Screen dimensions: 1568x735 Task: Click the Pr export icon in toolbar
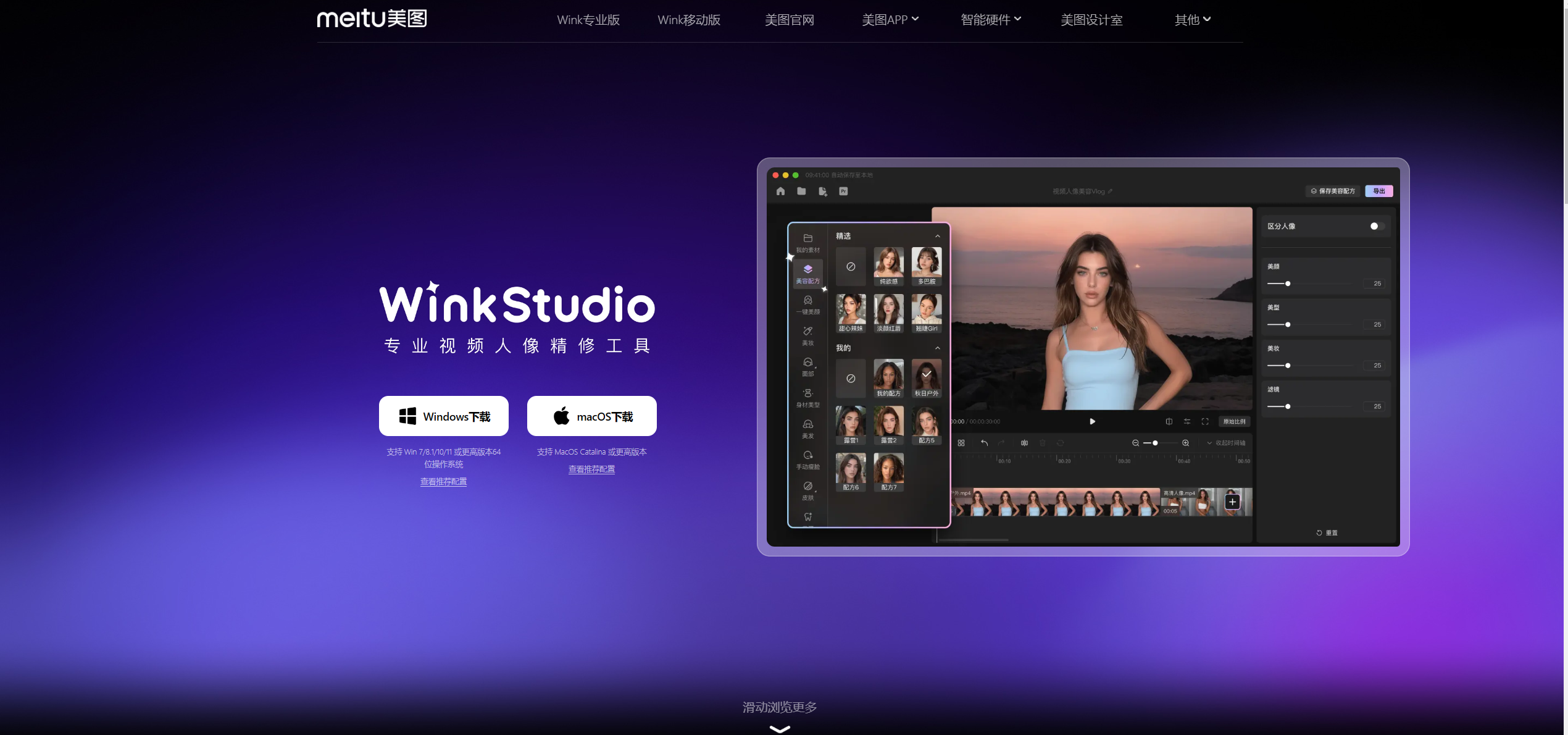pyautogui.click(x=843, y=191)
